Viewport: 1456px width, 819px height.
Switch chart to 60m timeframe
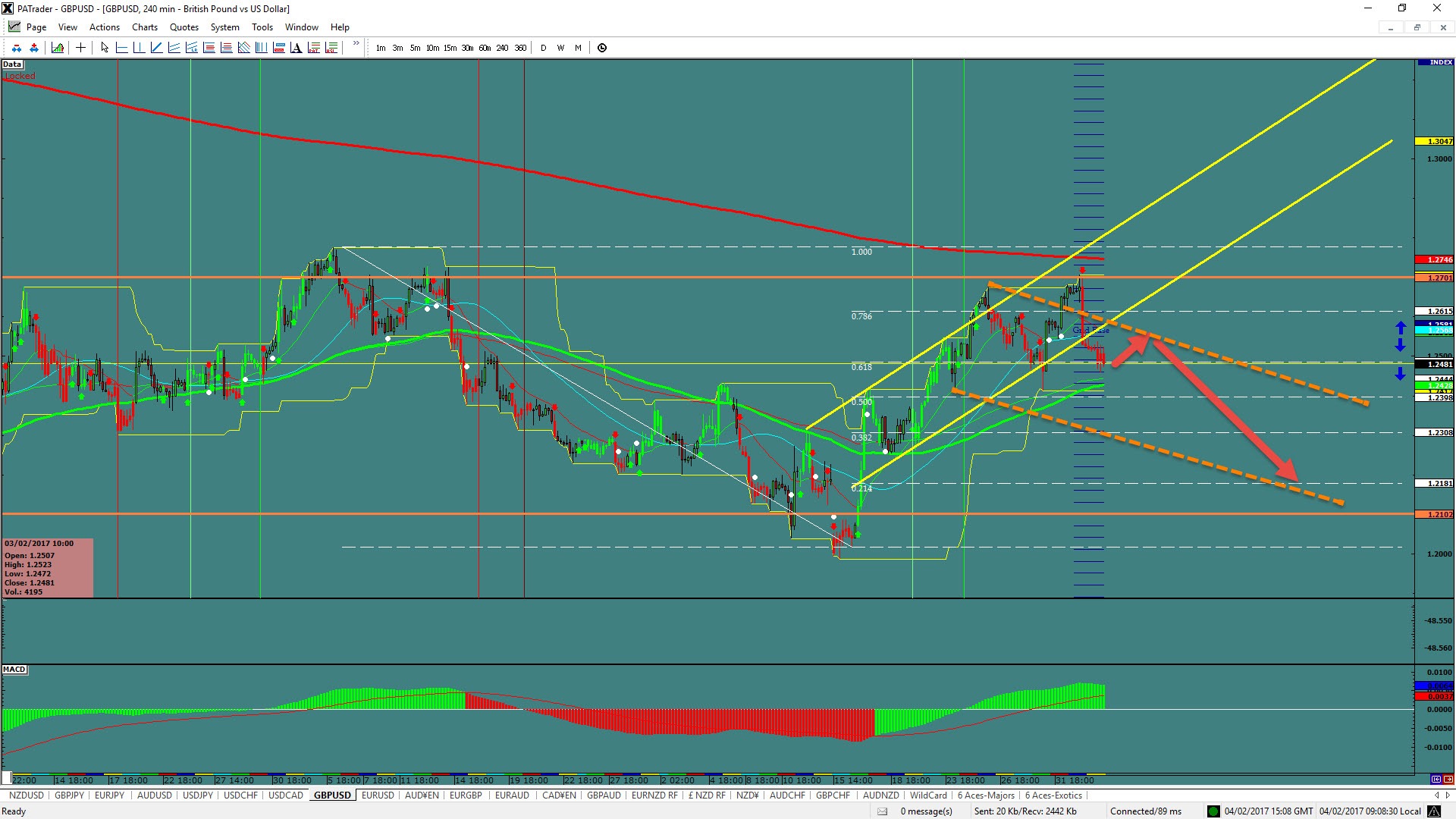point(485,48)
